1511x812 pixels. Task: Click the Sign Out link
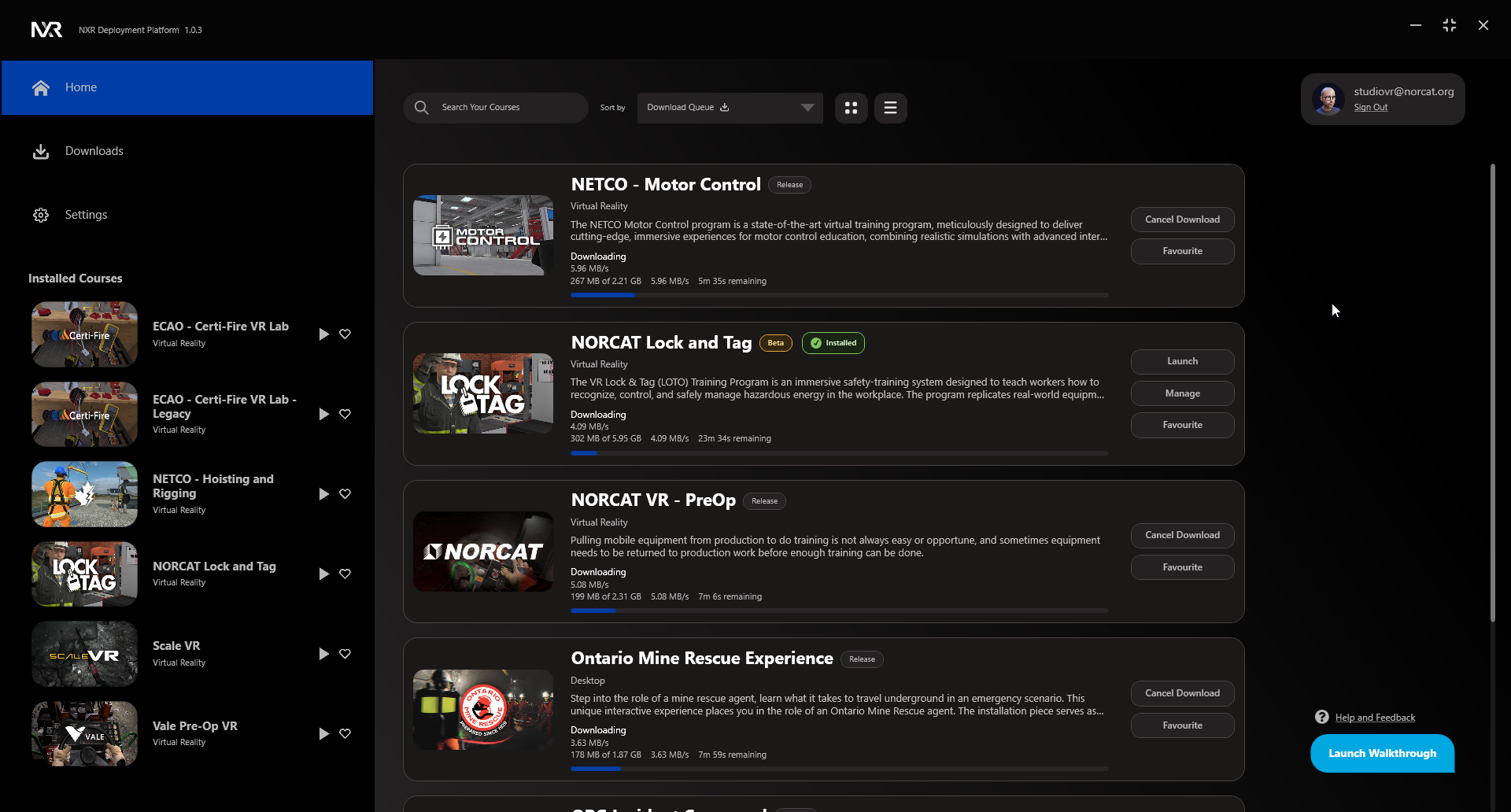(1370, 108)
